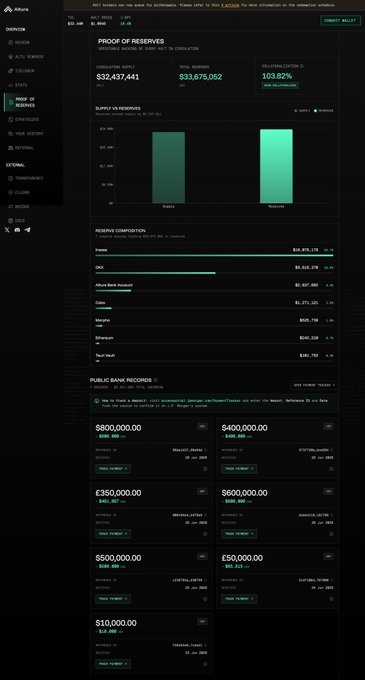Open Docs via its sidebar icon
Screen dimensions: 365x680
pos(11,221)
